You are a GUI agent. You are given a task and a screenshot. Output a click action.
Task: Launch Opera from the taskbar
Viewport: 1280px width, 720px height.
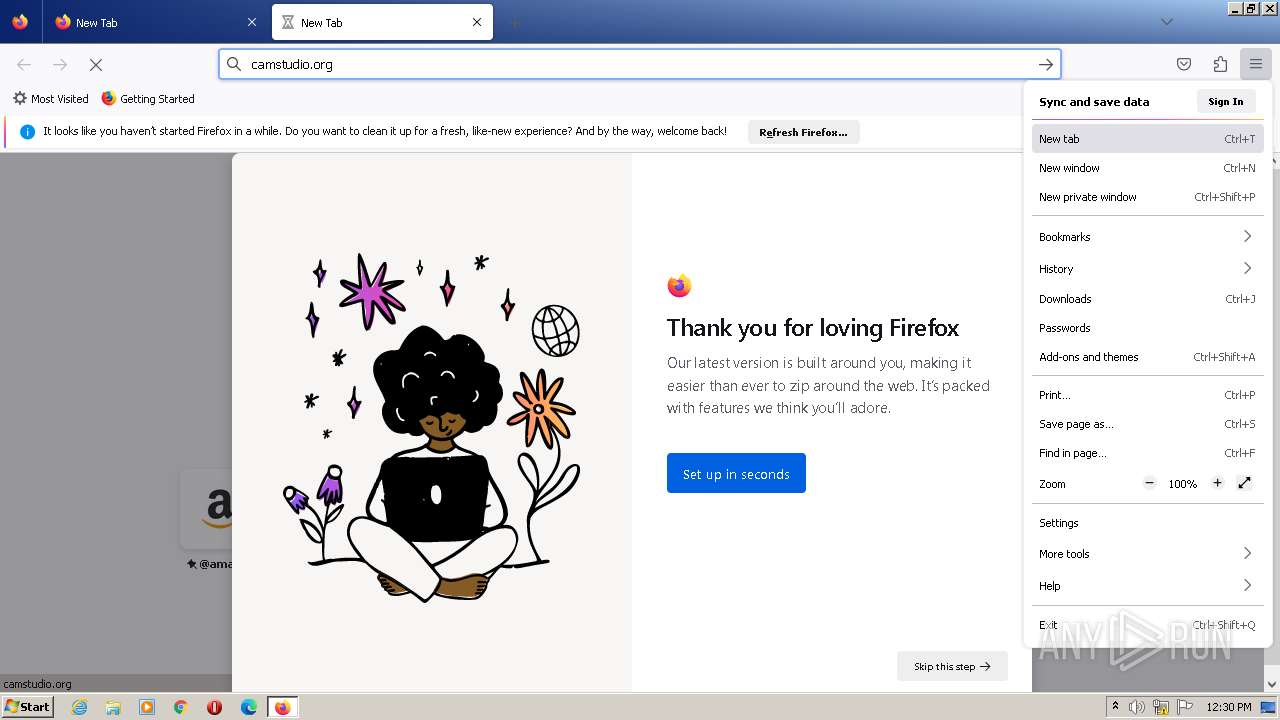click(214, 707)
